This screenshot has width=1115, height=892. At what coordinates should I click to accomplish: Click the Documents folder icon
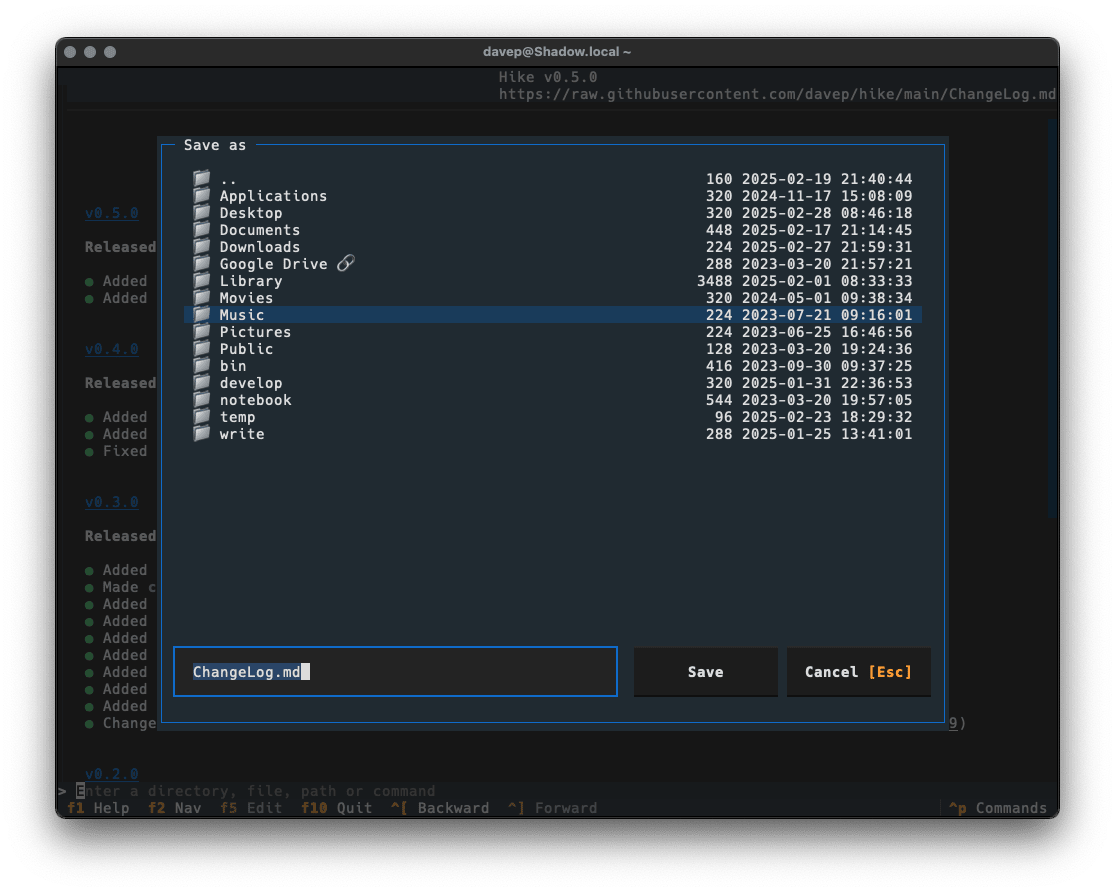(202, 230)
